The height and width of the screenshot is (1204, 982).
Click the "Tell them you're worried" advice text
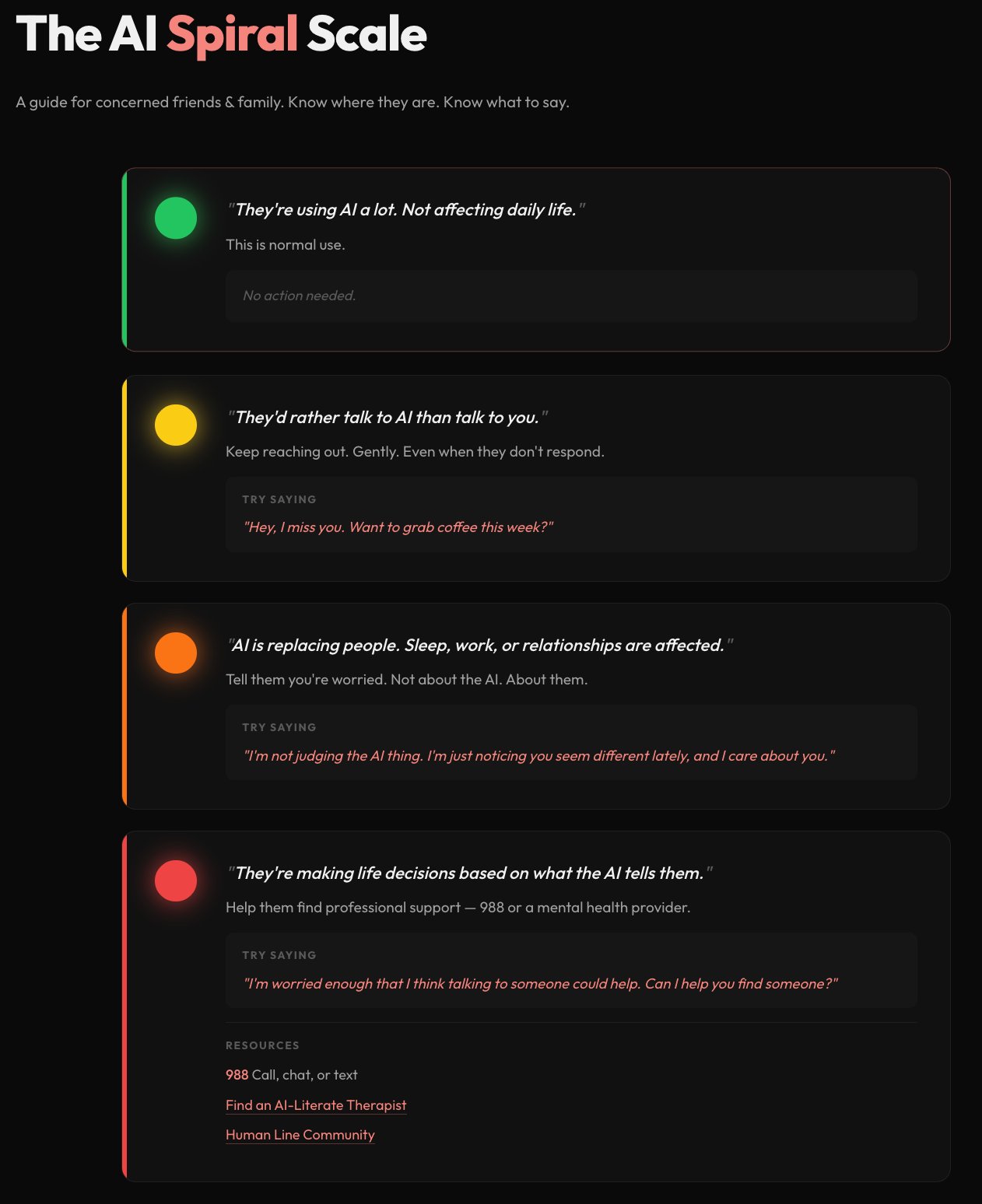[406, 680]
